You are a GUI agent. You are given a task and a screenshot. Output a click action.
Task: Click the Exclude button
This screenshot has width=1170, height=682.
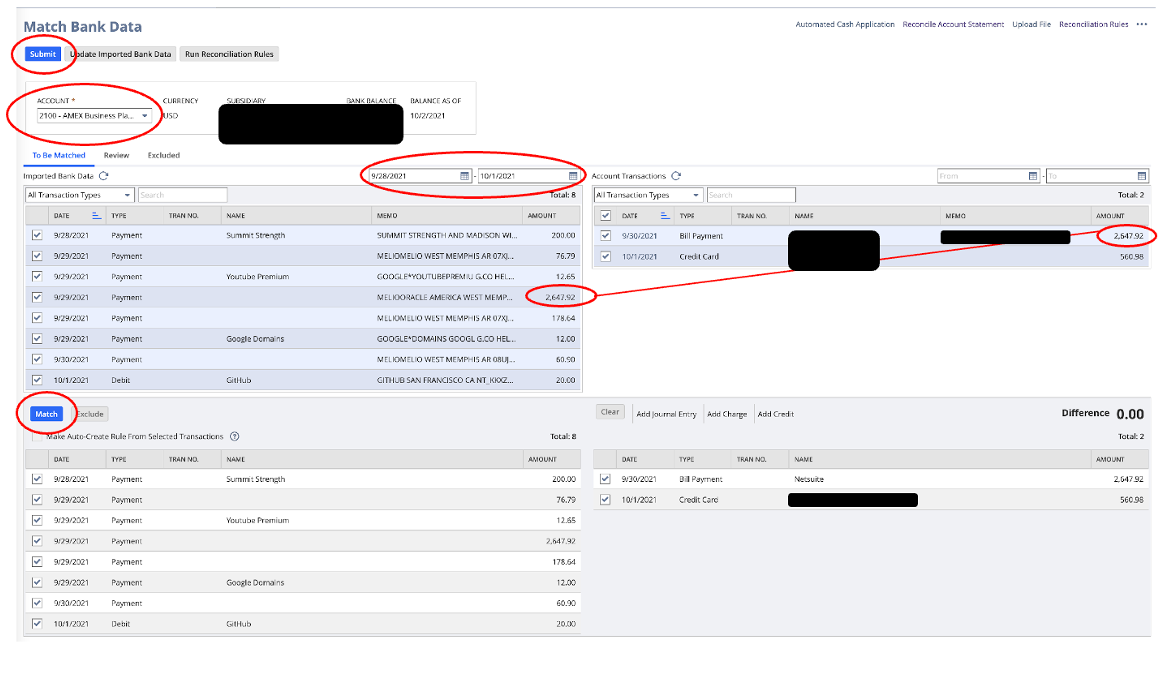pos(90,413)
